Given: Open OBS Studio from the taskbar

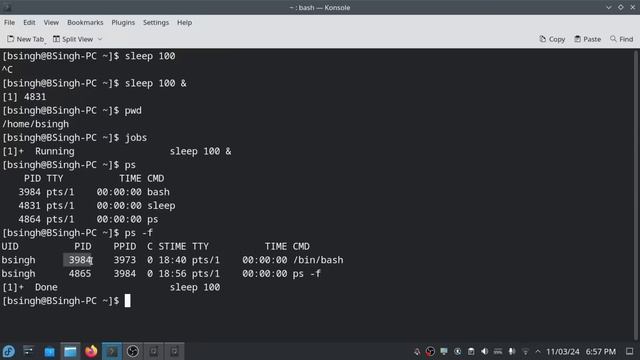Looking at the screenshot, I should [133, 351].
